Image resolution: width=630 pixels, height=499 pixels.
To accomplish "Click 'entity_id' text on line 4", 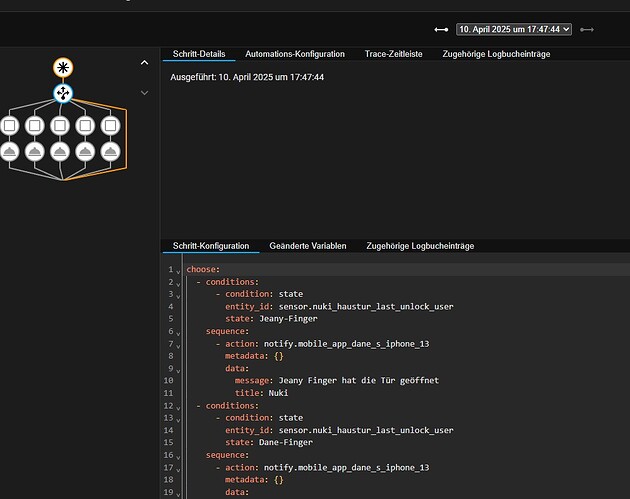I will tap(247, 307).
